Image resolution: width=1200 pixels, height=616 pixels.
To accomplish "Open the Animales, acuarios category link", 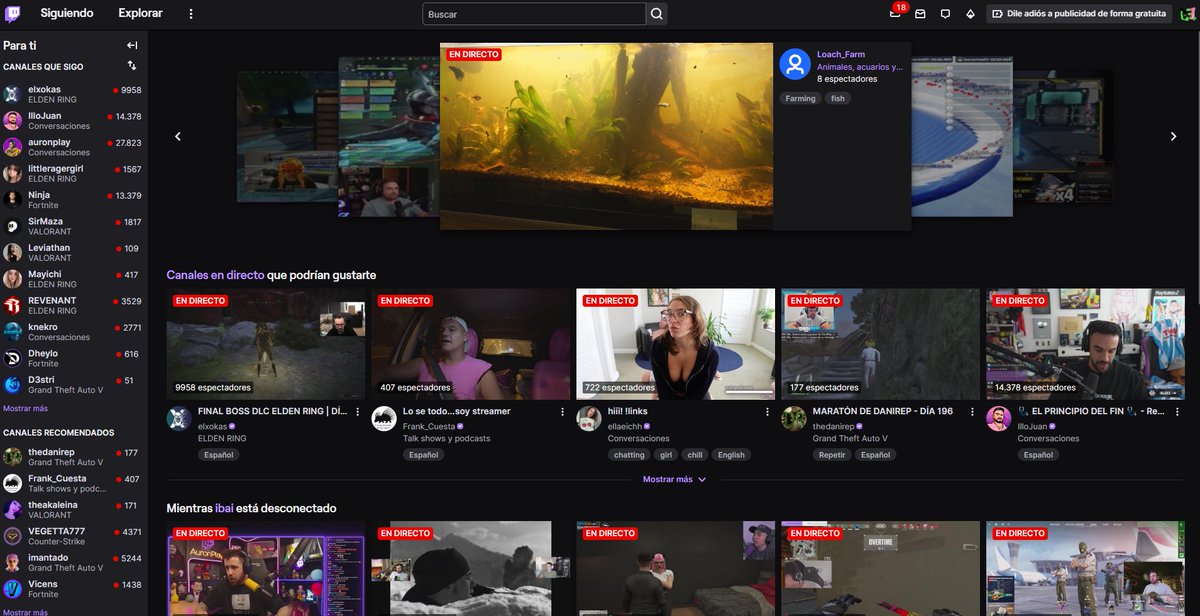I will pos(860,67).
